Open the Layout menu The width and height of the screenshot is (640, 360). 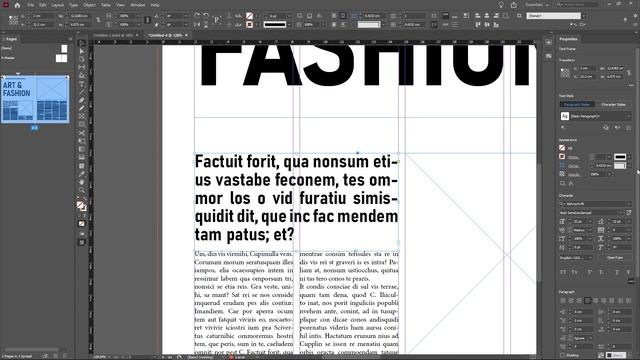pyautogui.click(x=58, y=5)
